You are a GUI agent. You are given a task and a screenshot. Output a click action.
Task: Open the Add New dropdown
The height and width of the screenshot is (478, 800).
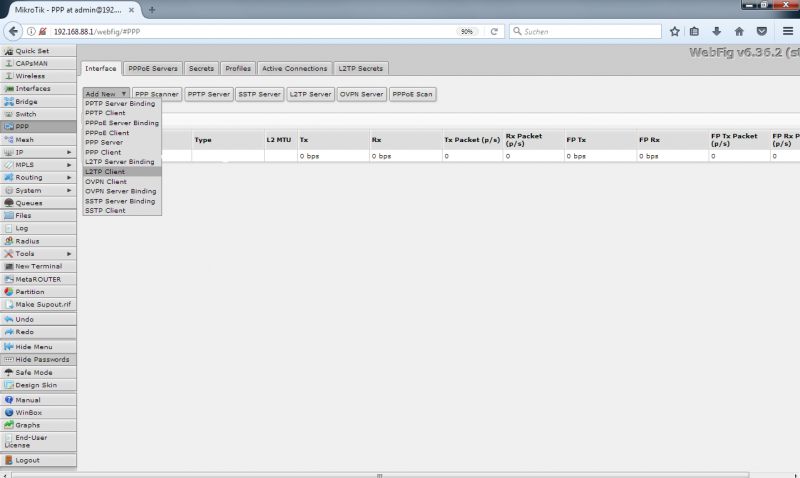105,94
